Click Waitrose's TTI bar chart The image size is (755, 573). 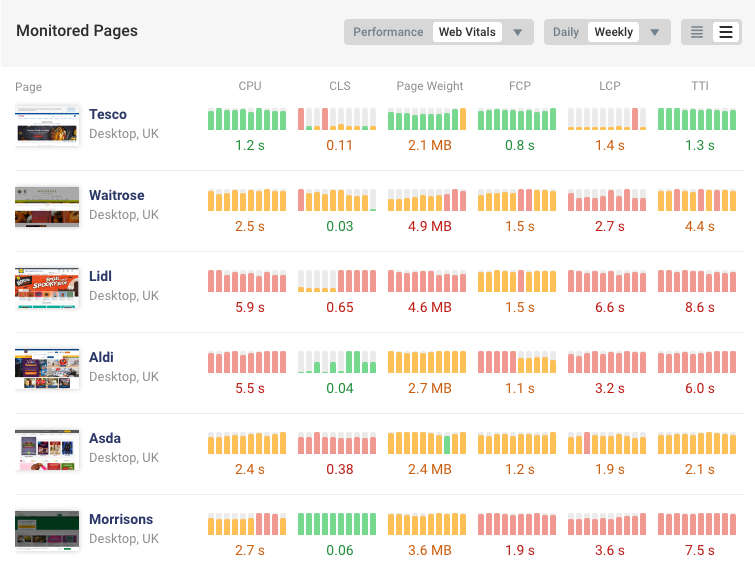tap(697, 200)
